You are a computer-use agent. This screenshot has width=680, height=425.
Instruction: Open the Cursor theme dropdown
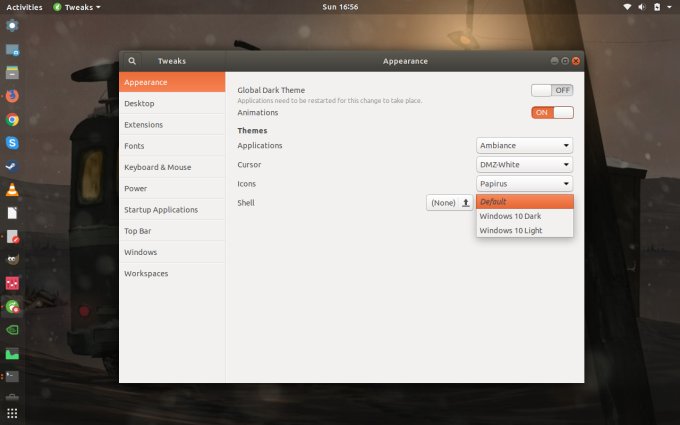(x=525, y=165)
